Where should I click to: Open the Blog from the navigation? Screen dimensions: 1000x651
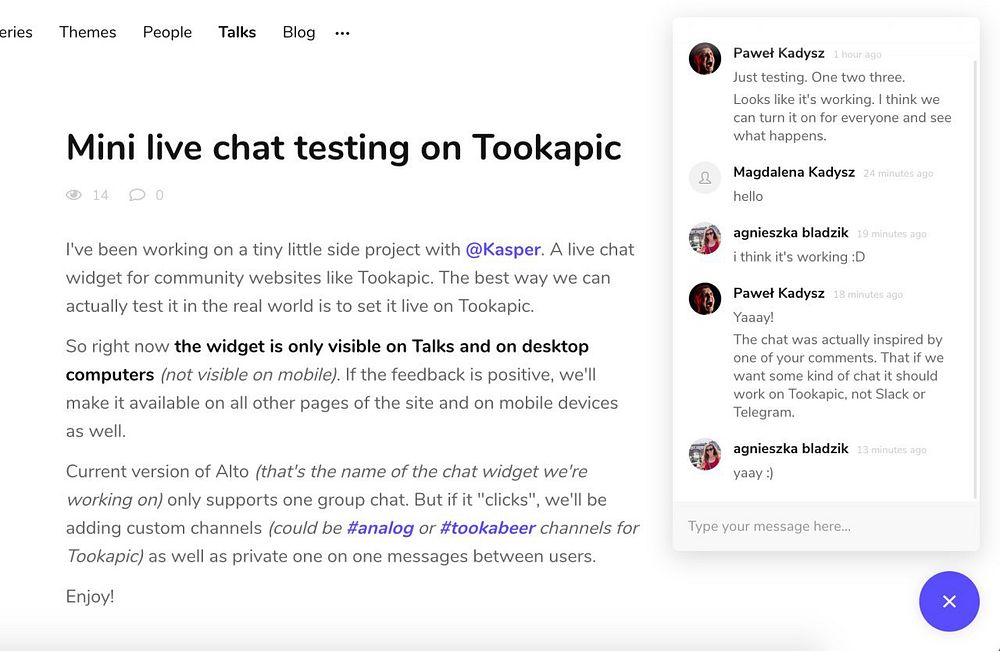(x=299, y=32)
